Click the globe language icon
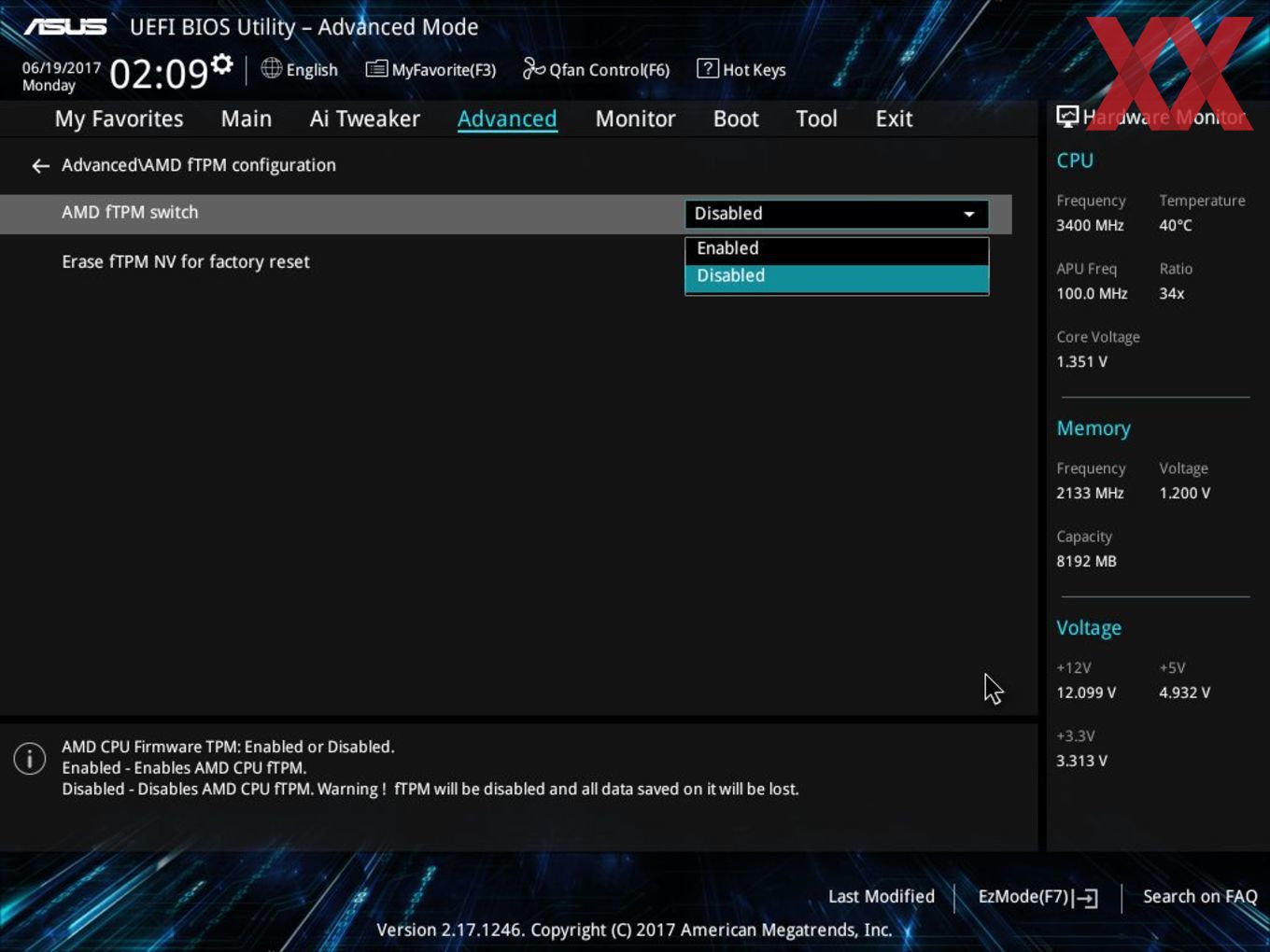 pyautogui.click(x=271, y=68)
